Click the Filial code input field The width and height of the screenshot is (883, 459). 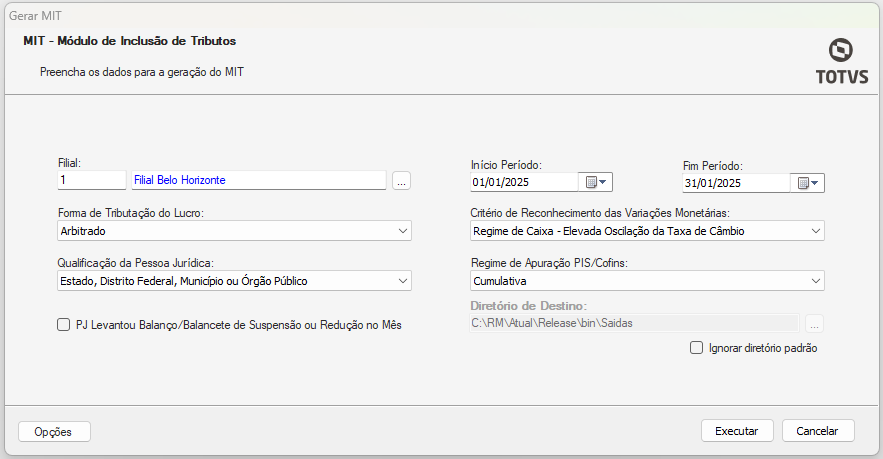(x=91, y=180)
